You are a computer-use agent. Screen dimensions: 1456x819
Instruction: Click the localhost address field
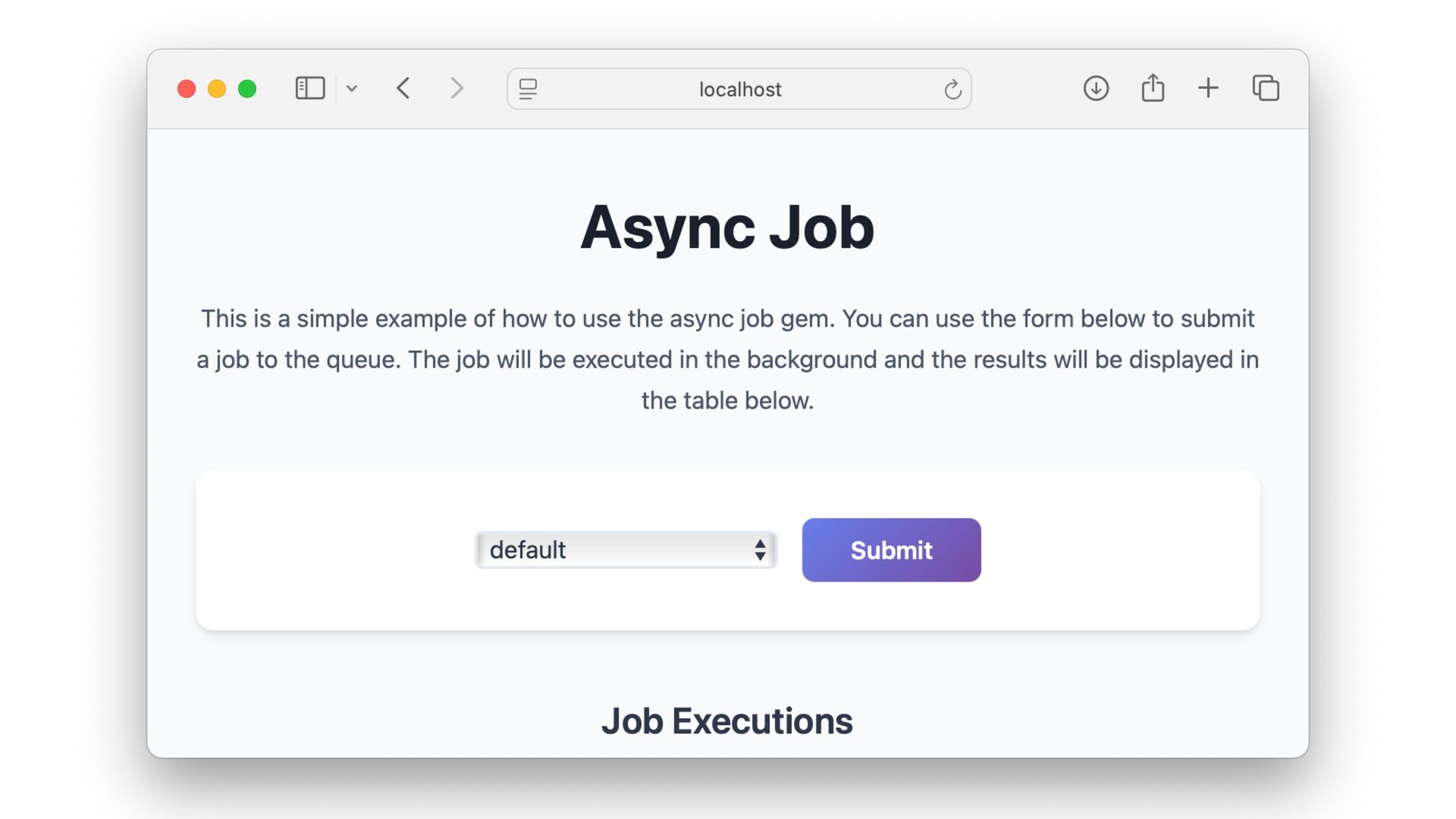click(739, 89)
